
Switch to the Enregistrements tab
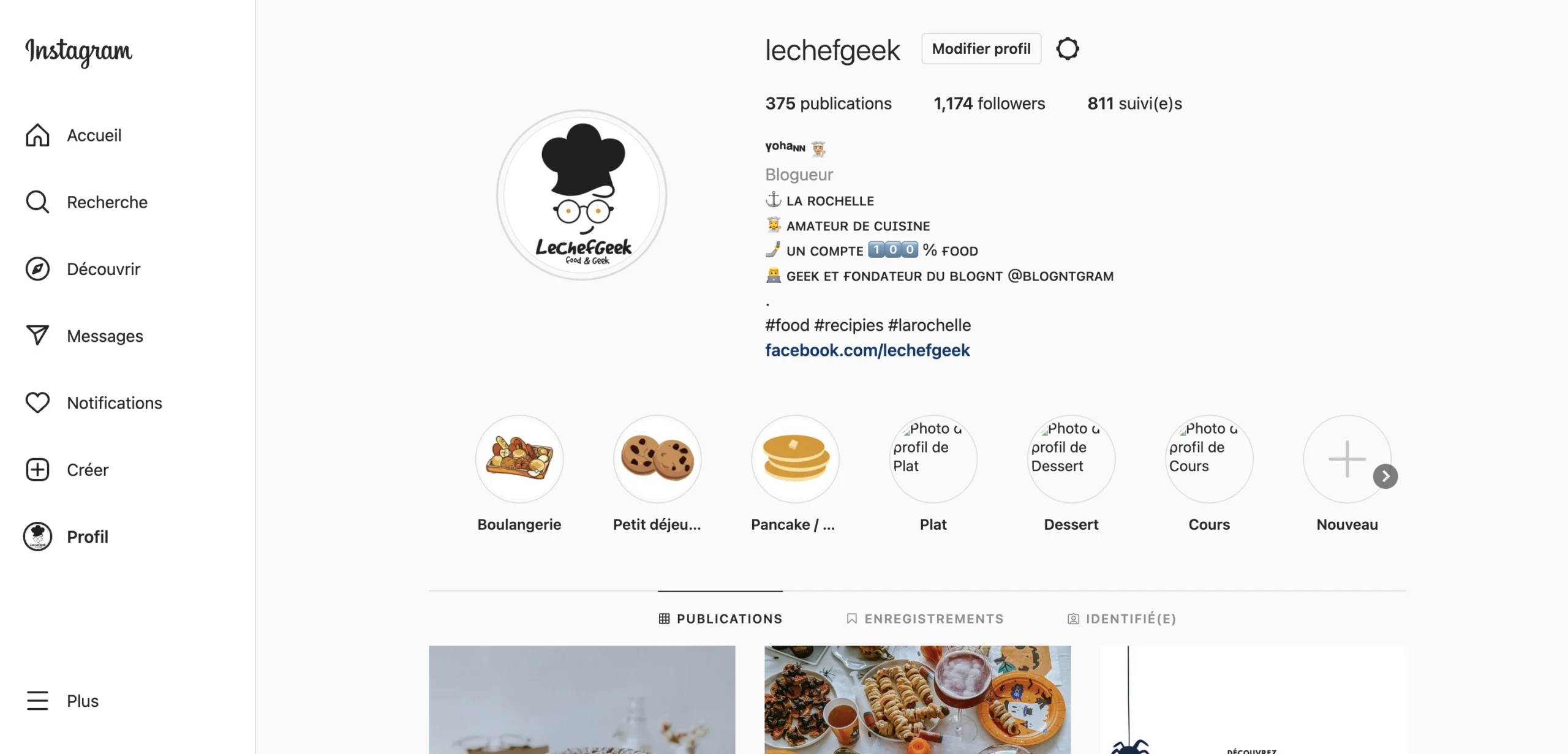coord(925,619)
